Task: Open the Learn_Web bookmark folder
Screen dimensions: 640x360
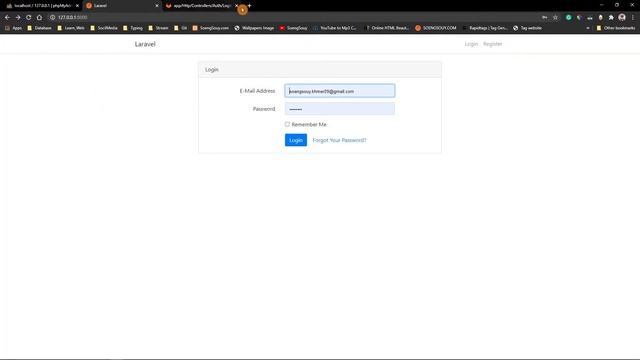Action: (71, 28)
